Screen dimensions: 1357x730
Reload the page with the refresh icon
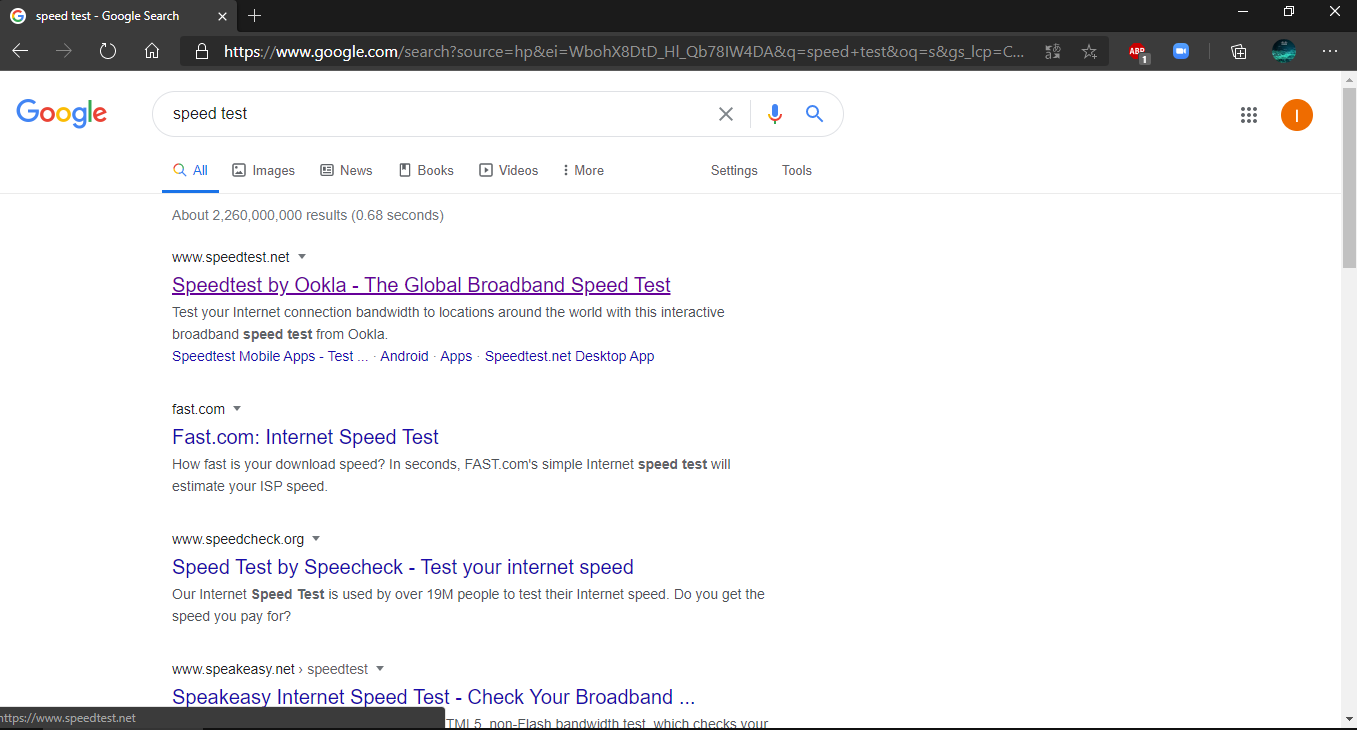(108, 51)
